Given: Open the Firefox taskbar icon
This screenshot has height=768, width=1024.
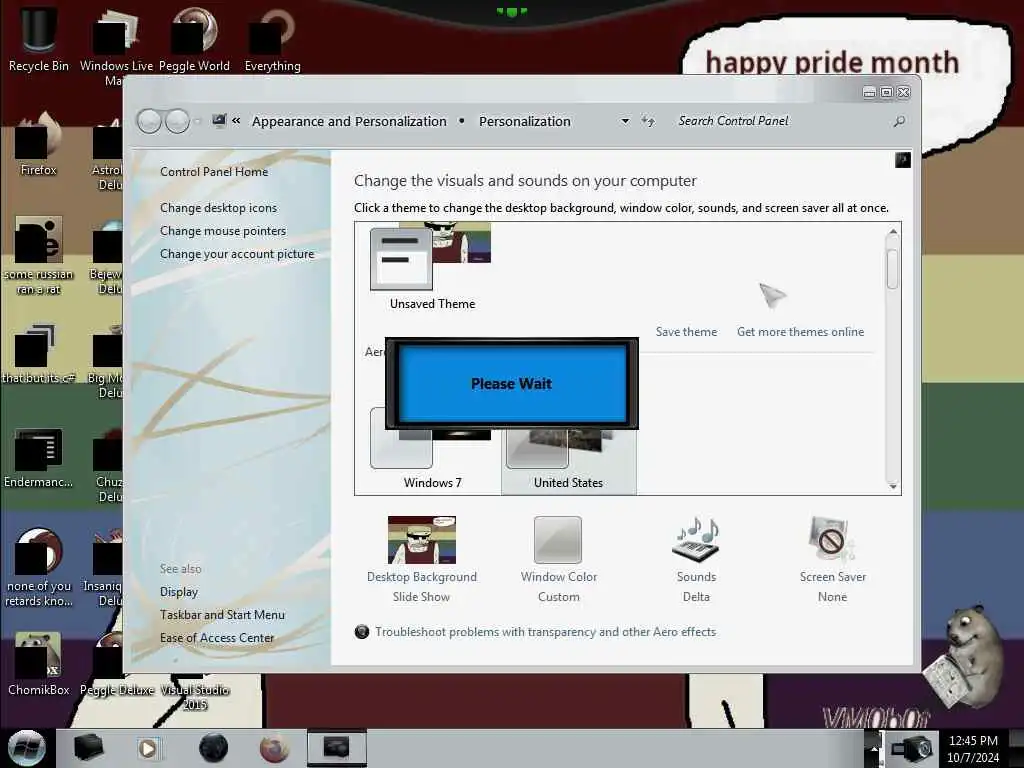Looking at the screenshot, I should coord(274,748).
